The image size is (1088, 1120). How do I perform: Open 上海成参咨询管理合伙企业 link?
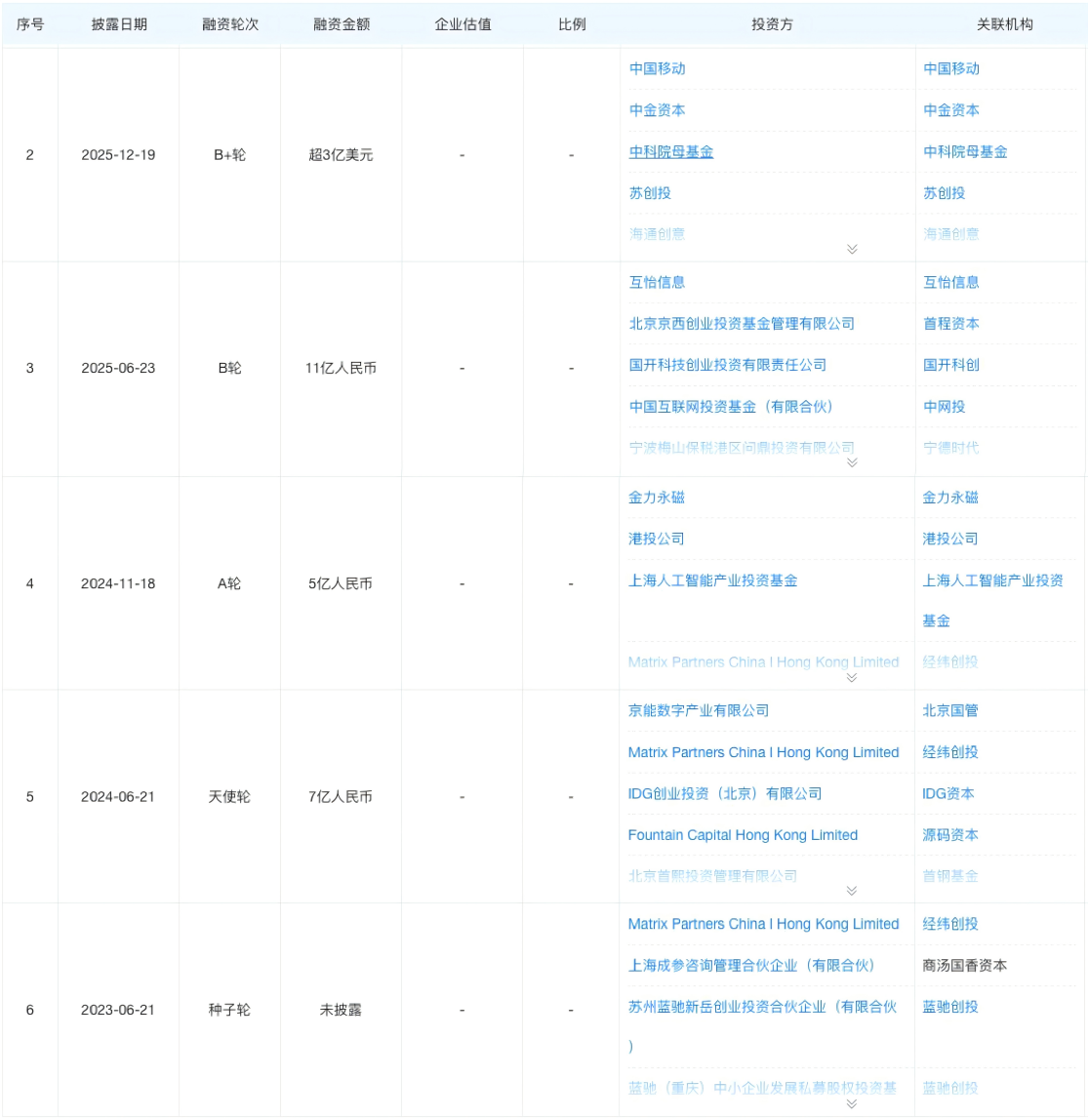[x=751, y=965]
